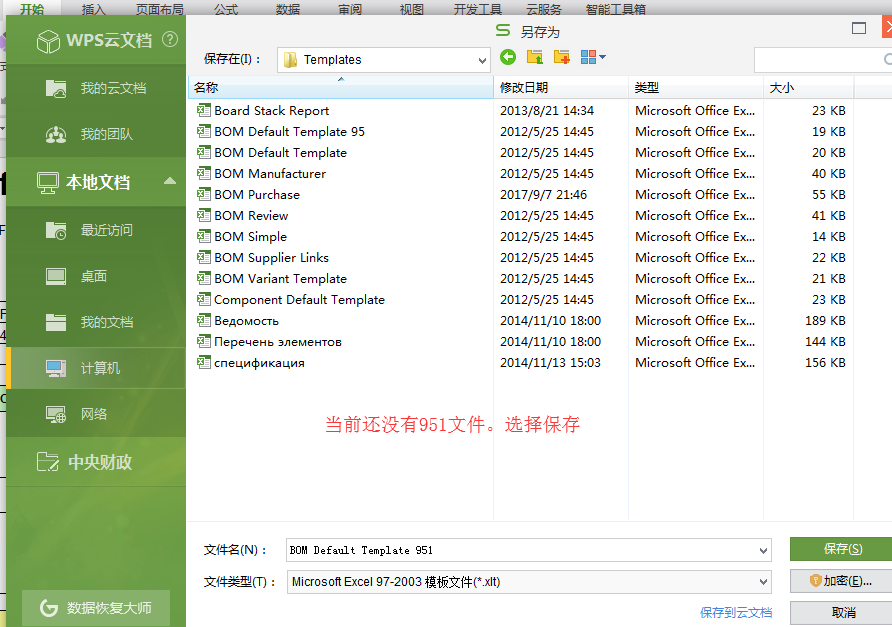Sort by 大小 column header

(808, 88)
